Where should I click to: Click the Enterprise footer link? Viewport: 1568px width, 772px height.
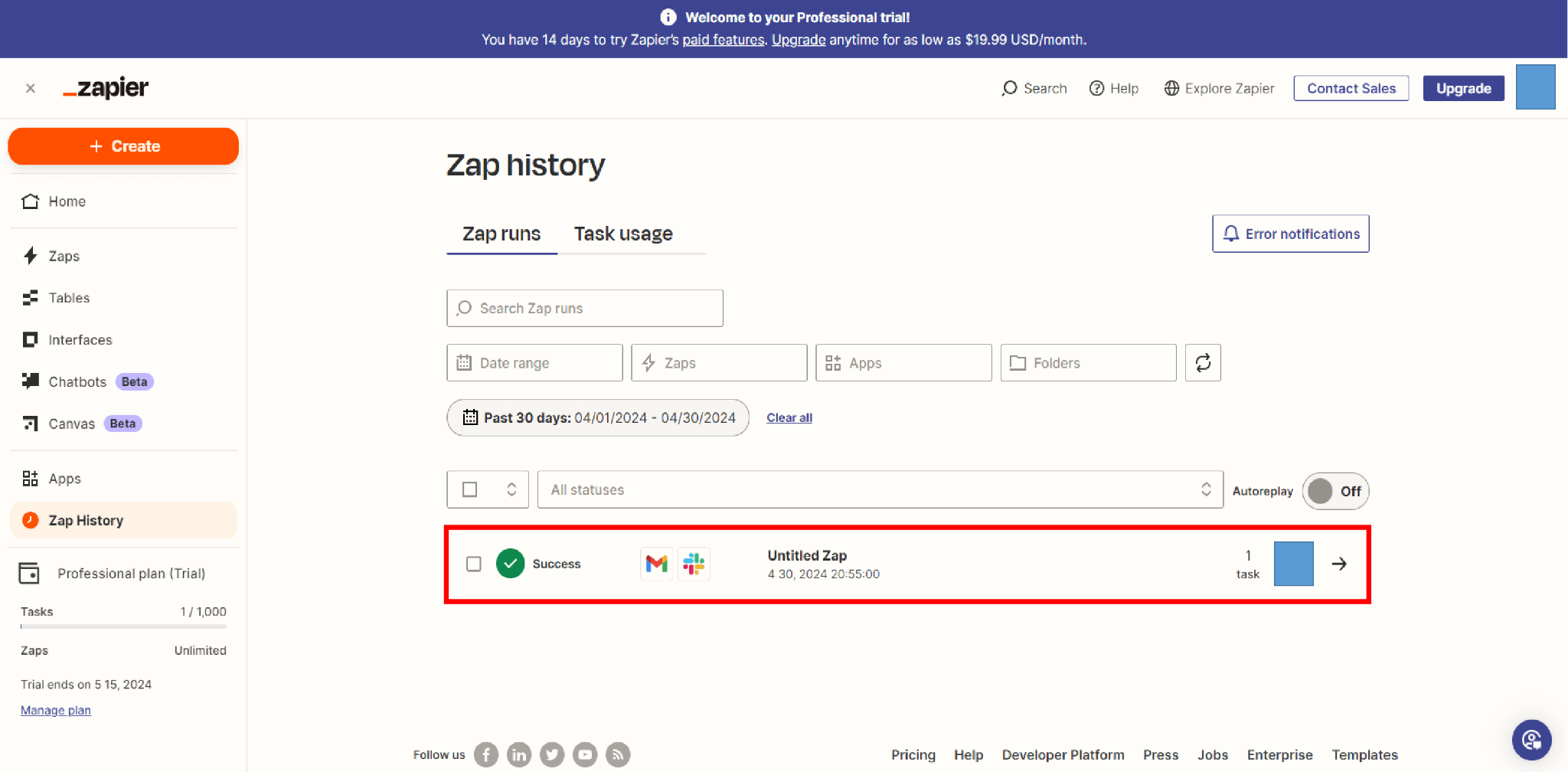pyautogui.click(x=1279, y=754)
